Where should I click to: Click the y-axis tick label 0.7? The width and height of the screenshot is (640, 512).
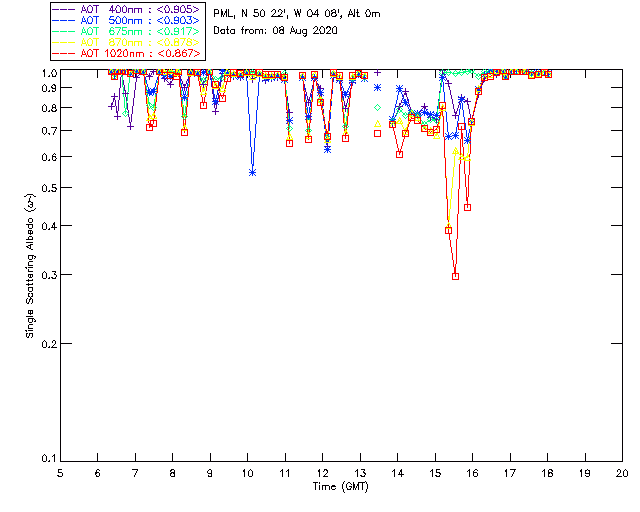[x=49, y=131]
